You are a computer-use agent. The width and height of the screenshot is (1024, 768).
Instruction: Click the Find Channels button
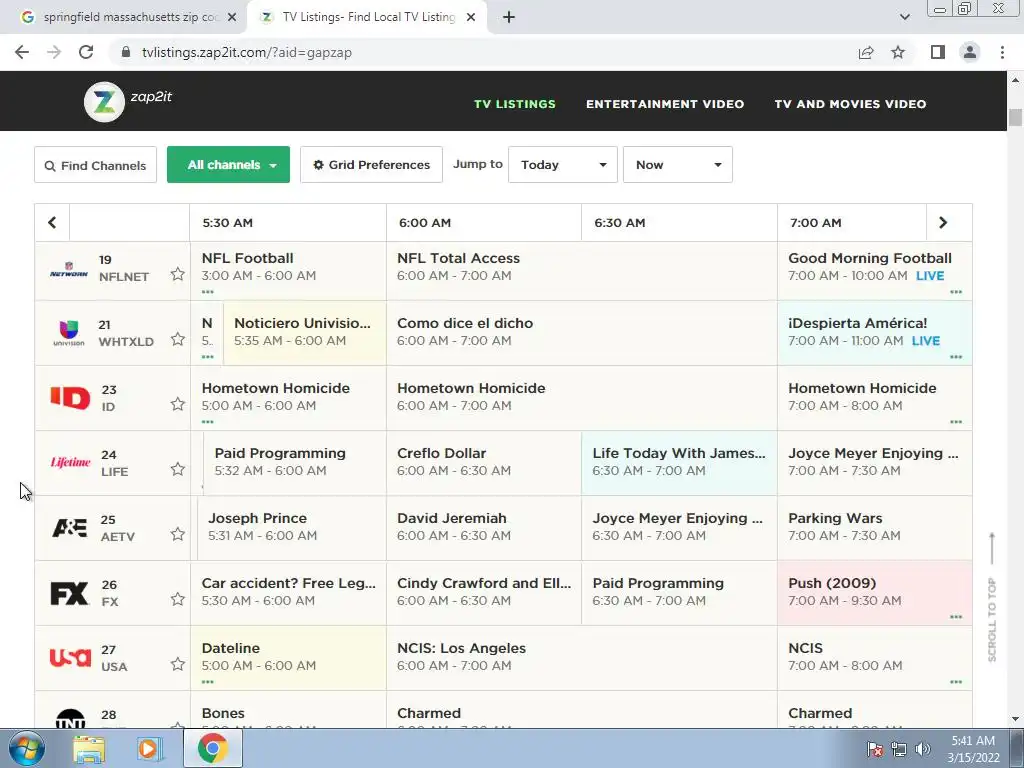coord(95,165)
